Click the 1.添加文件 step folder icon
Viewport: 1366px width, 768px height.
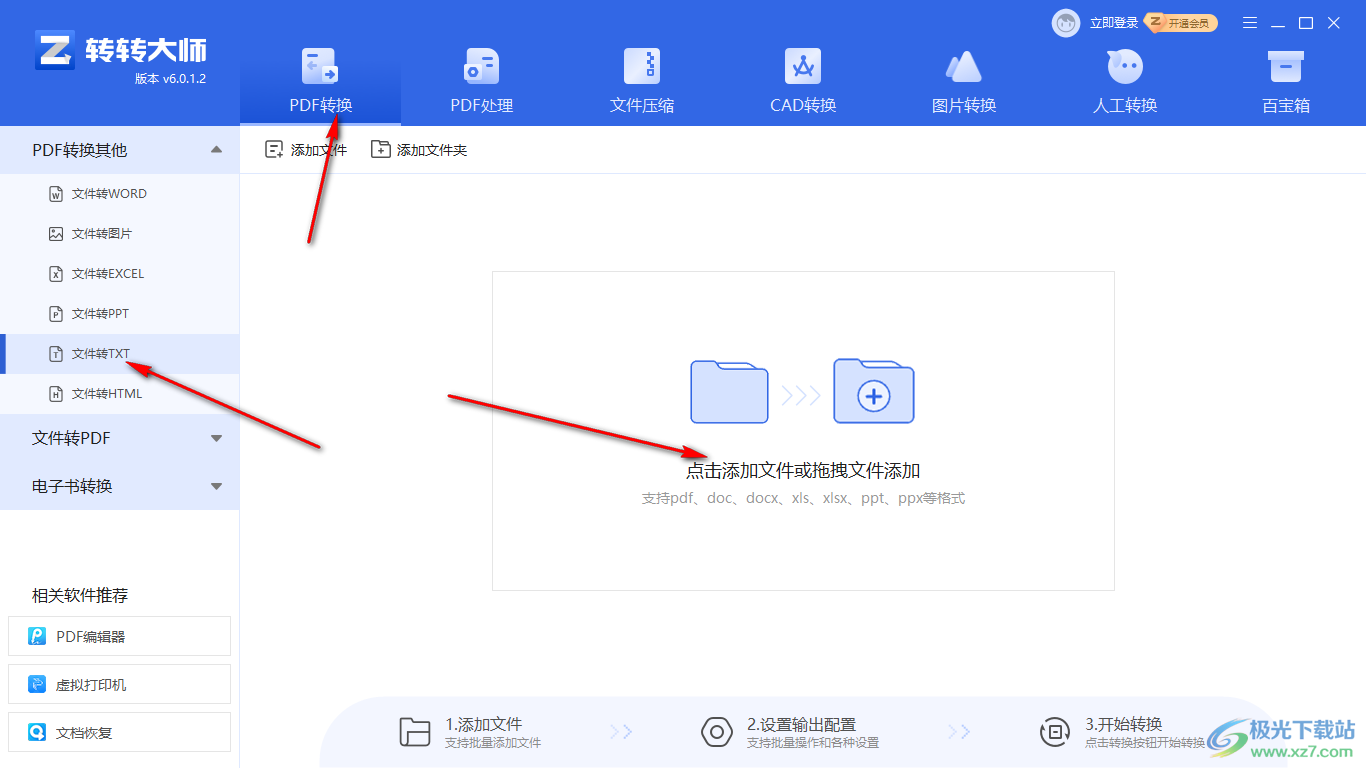(414, 733)
